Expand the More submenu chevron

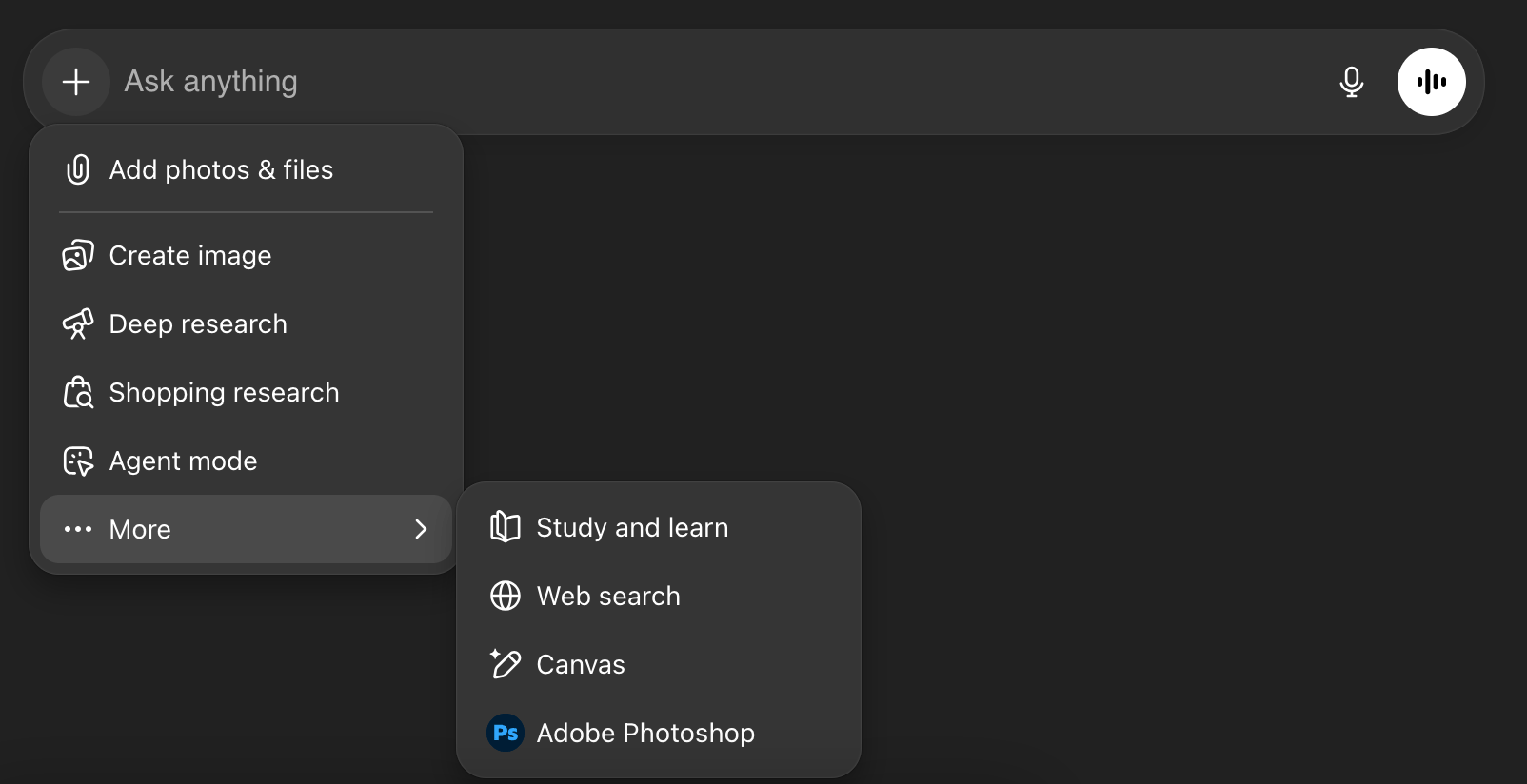tap(421, 529)
